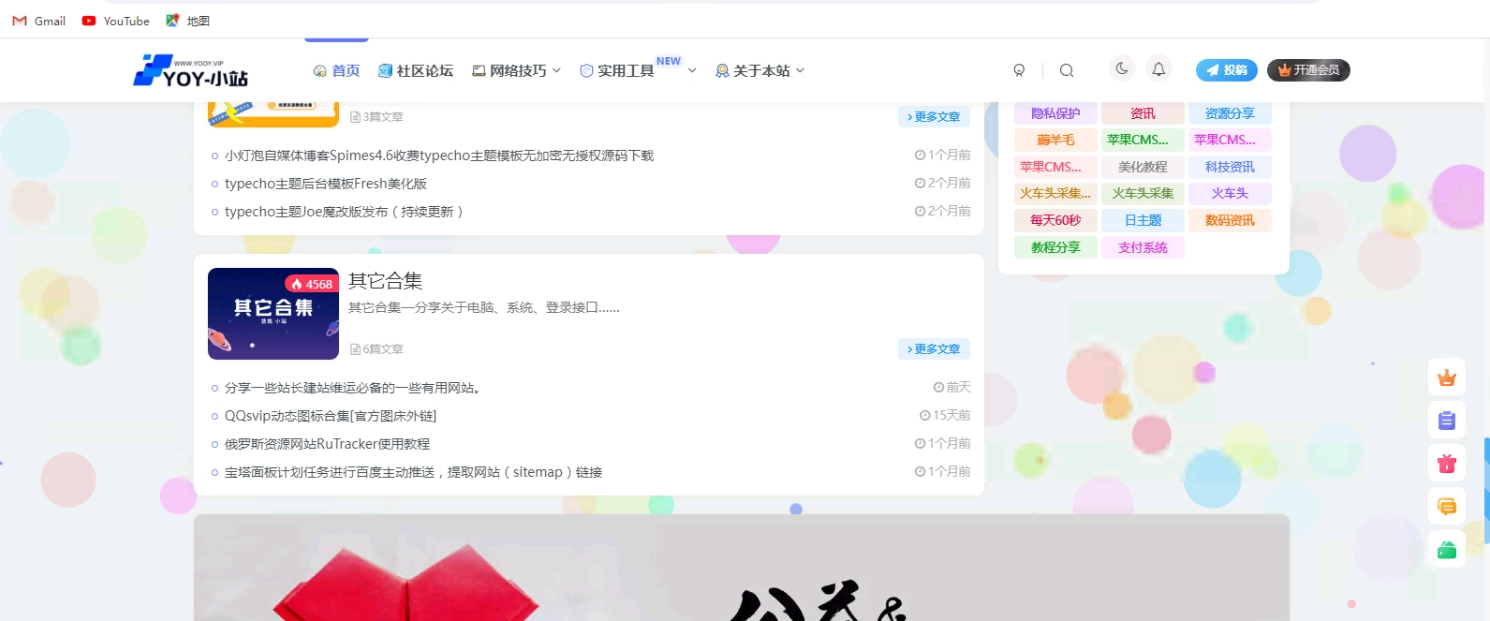The height and width of the screenshot is (621, 1490).
Task: Open the 社区论坛 navigation item
Action: [417, 70]
